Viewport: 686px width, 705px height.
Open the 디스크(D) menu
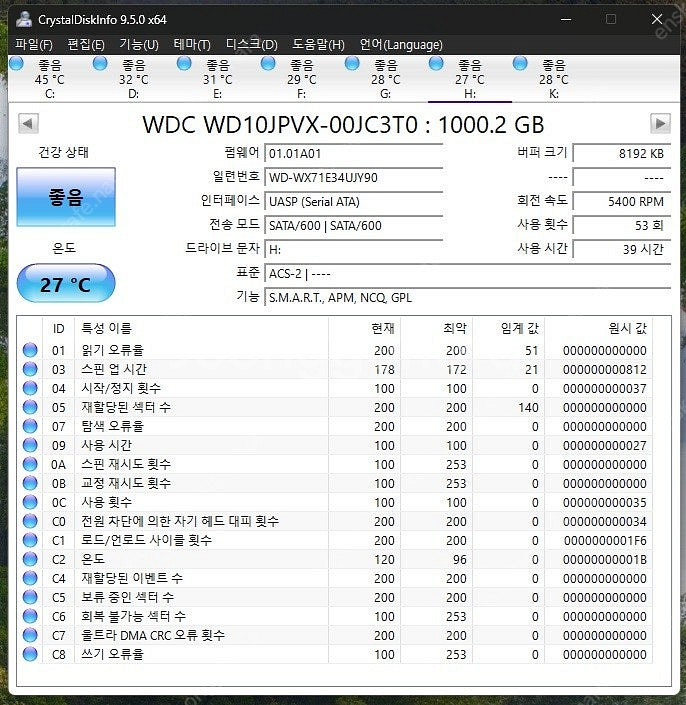click(x=252, y=45)
